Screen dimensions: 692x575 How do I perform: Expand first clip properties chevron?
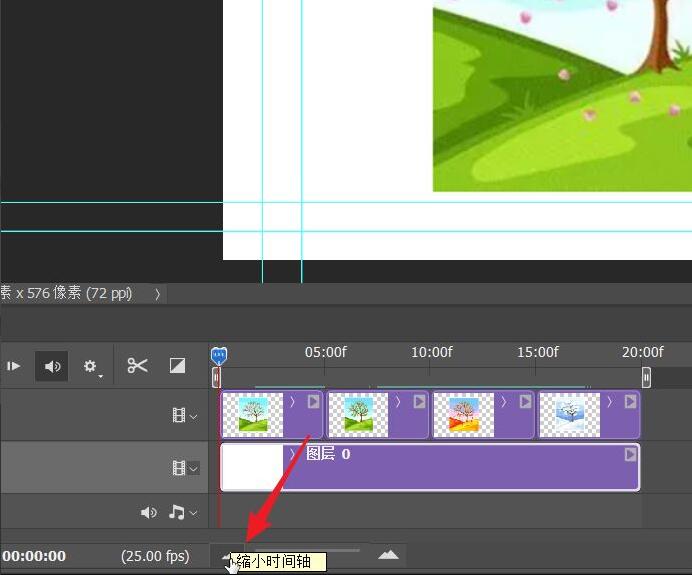click(292, 402)
